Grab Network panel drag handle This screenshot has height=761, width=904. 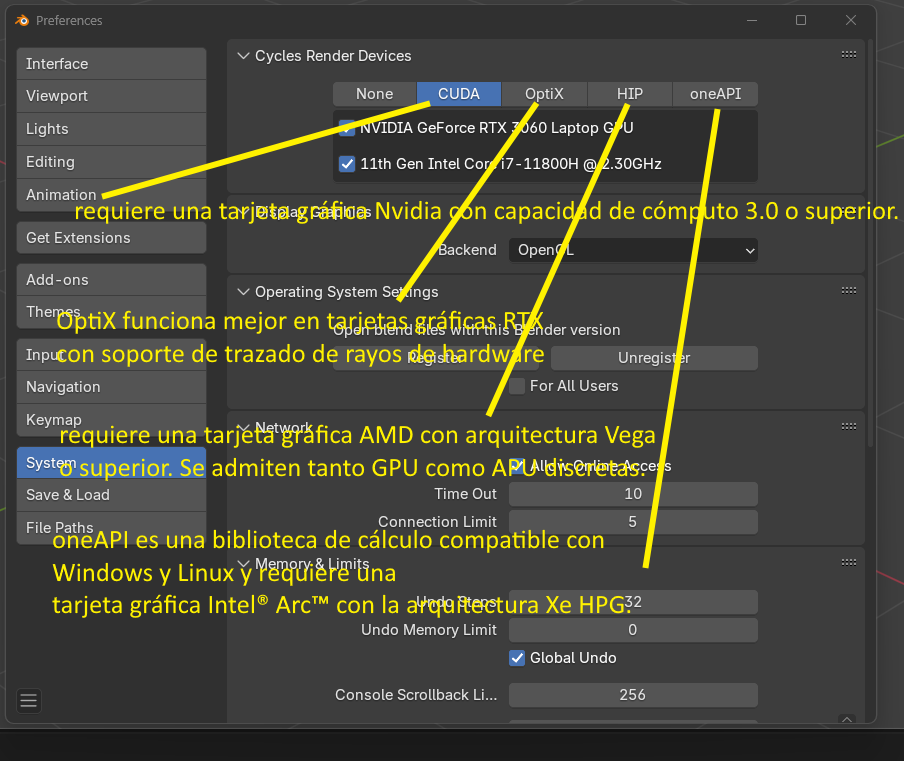849,427
